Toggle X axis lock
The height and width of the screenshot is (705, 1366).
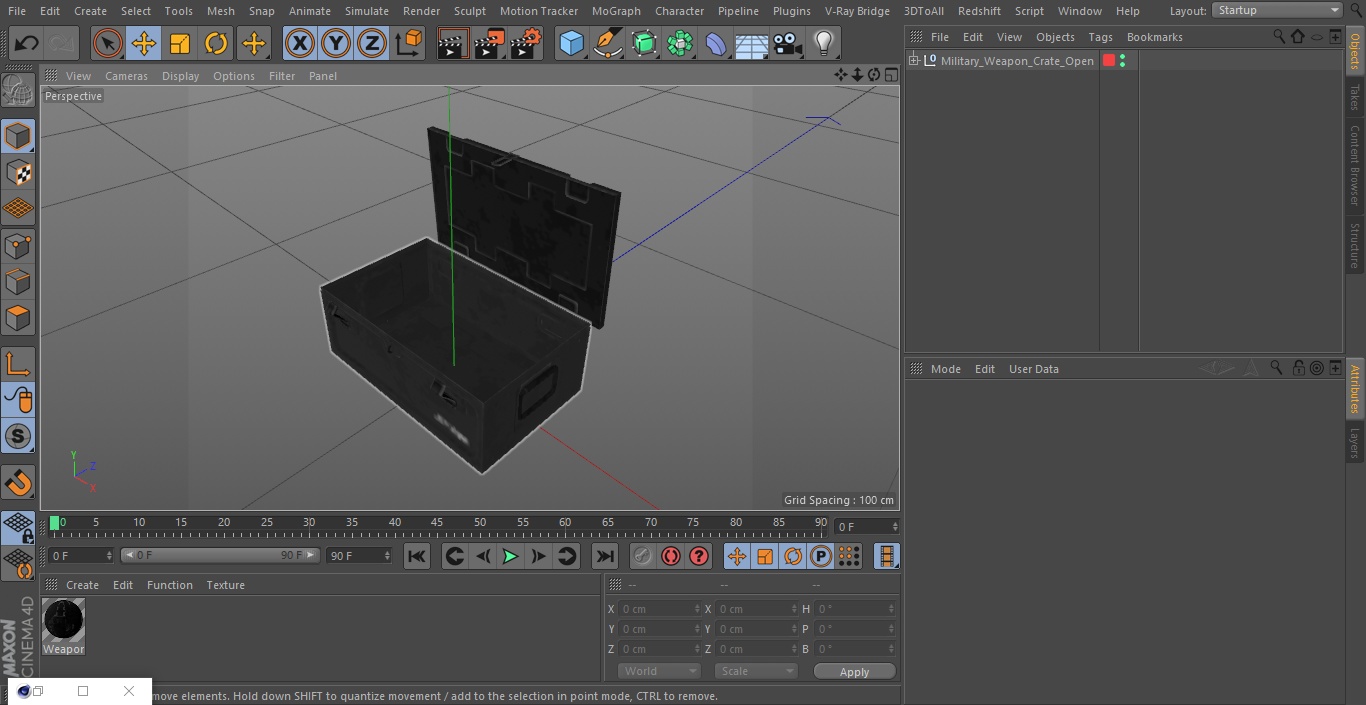(x=300, y=44)
